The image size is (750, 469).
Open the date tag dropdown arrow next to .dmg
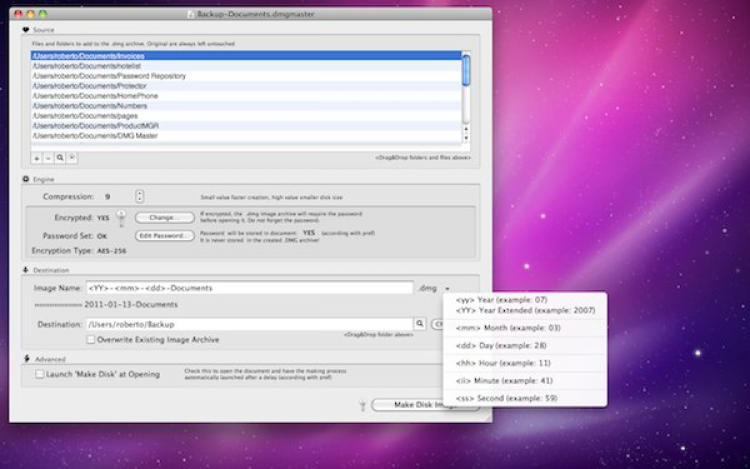click(448, 288)
